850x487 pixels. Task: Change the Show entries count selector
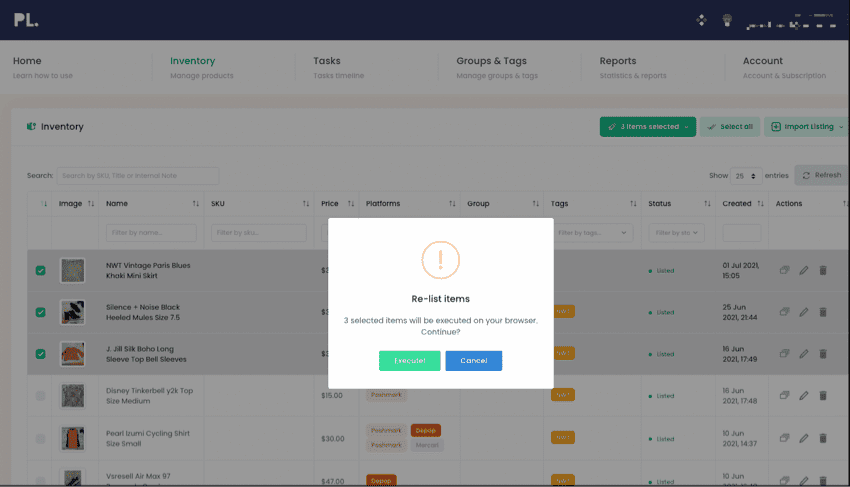(x=746, y=176)
